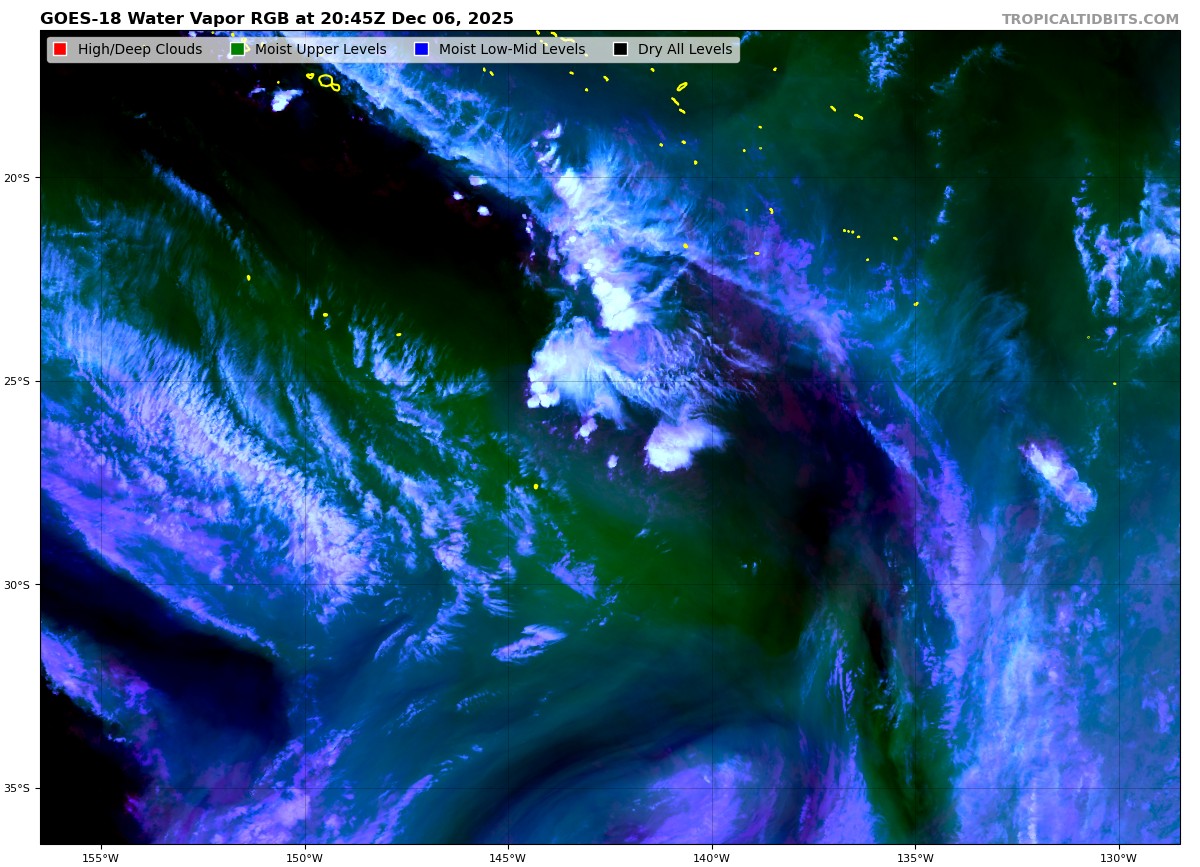Select the Moist Upper Levels legend label
Viewport: 1200px width, 867px height.
tap(320, 50)
